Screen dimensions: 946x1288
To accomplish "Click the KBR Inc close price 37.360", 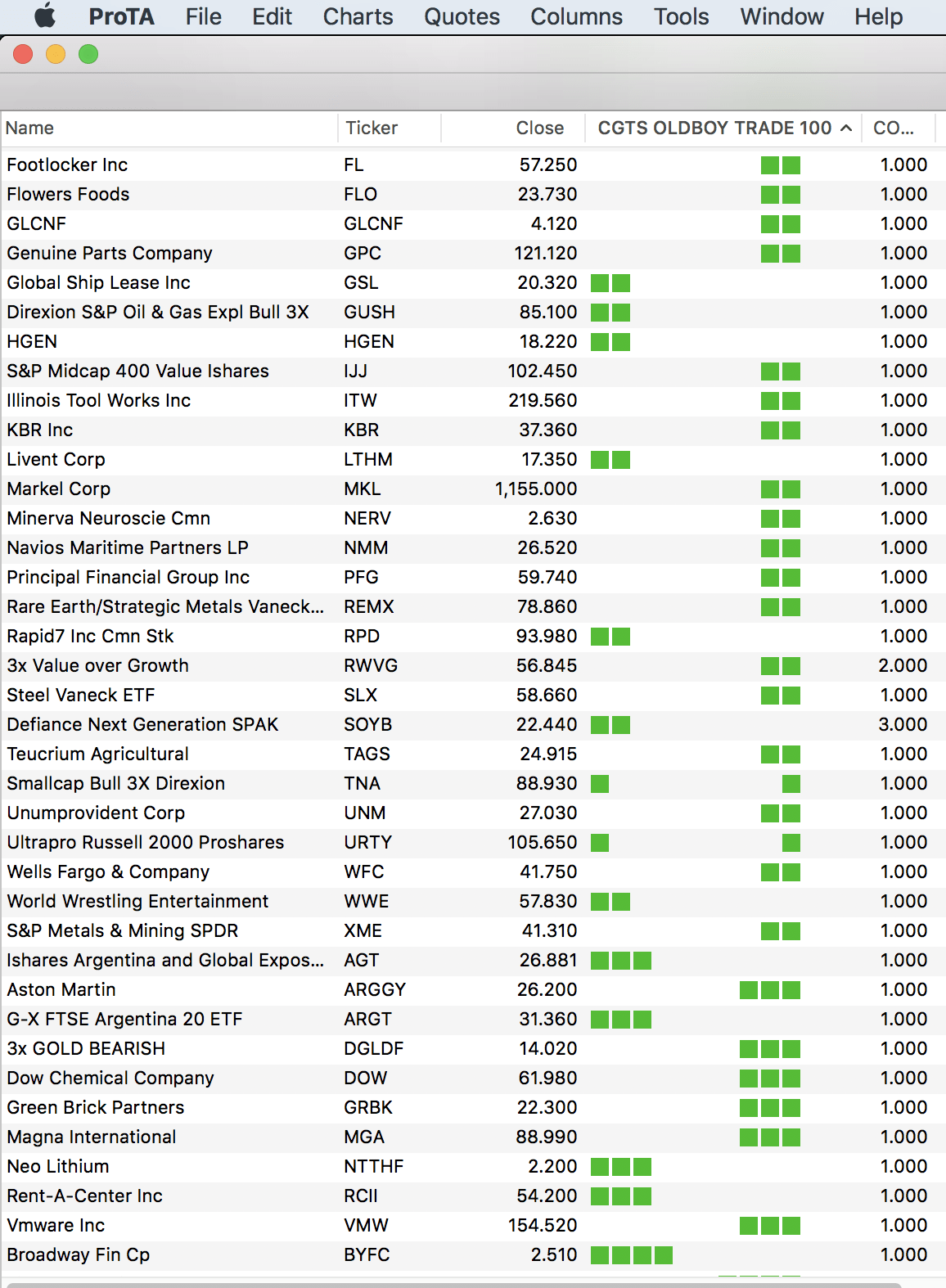I will pos(548,430).
